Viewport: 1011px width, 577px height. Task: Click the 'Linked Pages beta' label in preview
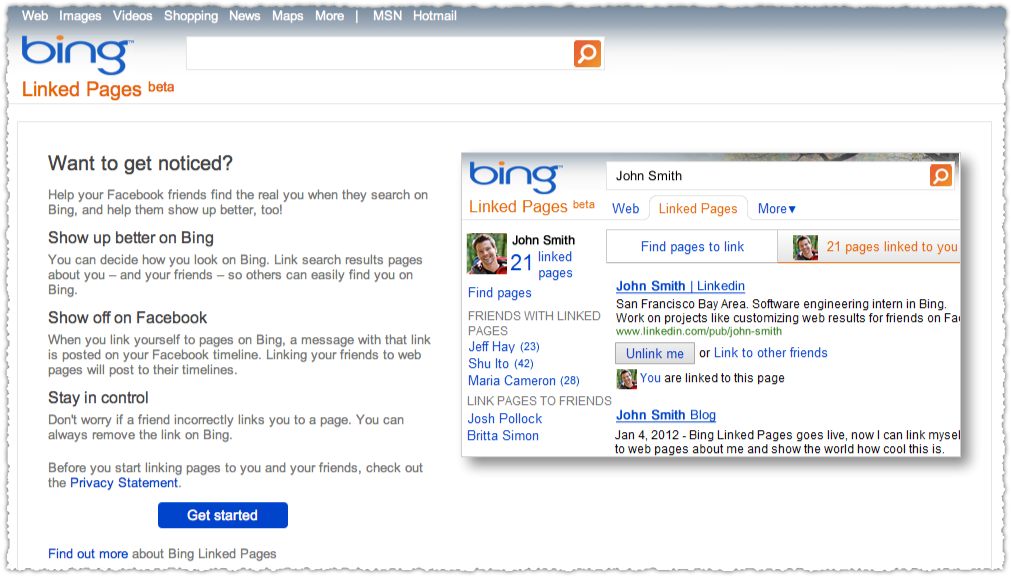point(532,206)
